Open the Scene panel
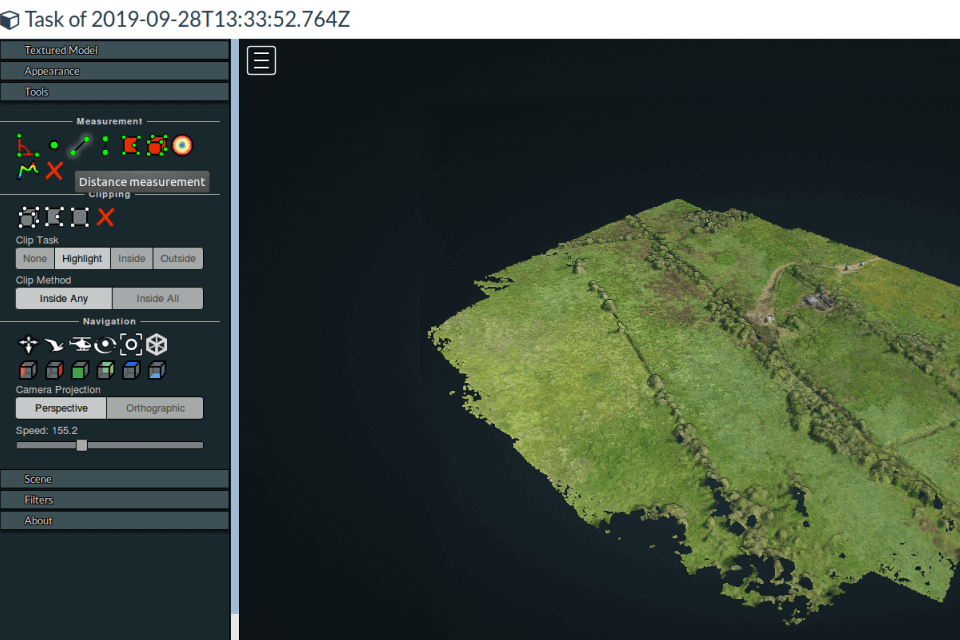The width and height of the screenshot is (960, 640). [x=115, y=478]
